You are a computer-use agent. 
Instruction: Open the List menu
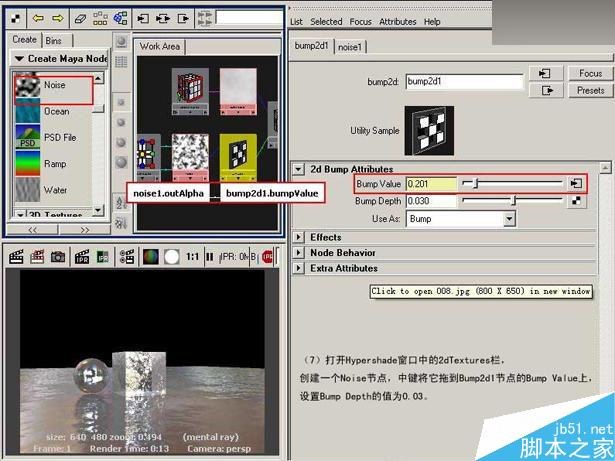(x=297, y=22)
